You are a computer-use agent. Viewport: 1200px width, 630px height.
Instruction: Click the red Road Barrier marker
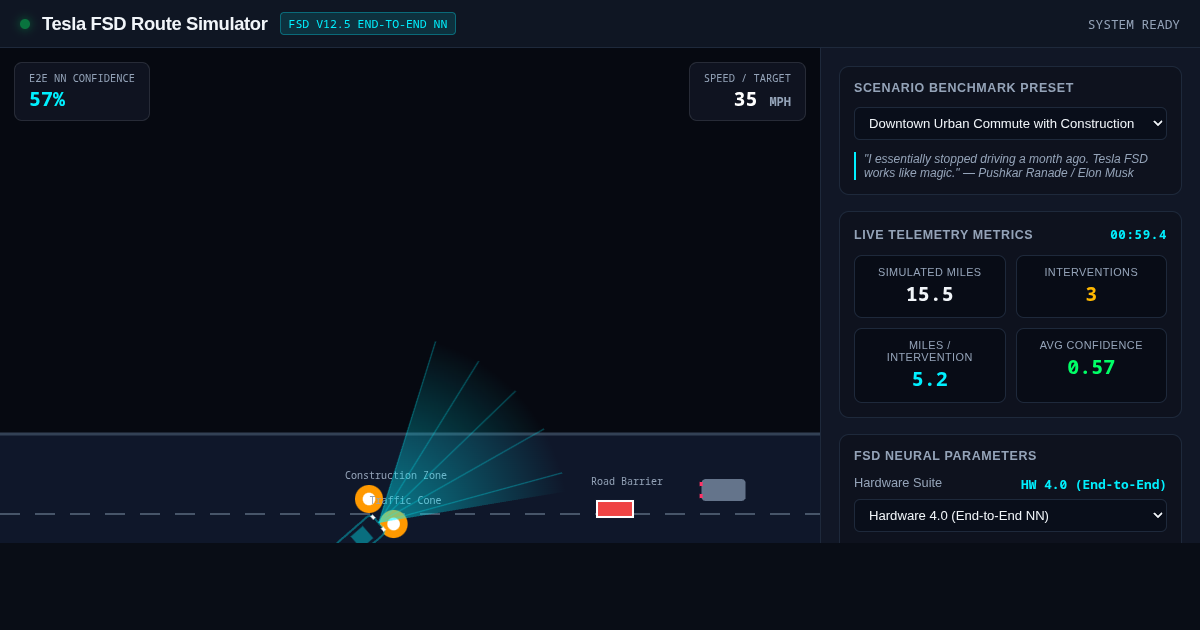click(615, 509)
